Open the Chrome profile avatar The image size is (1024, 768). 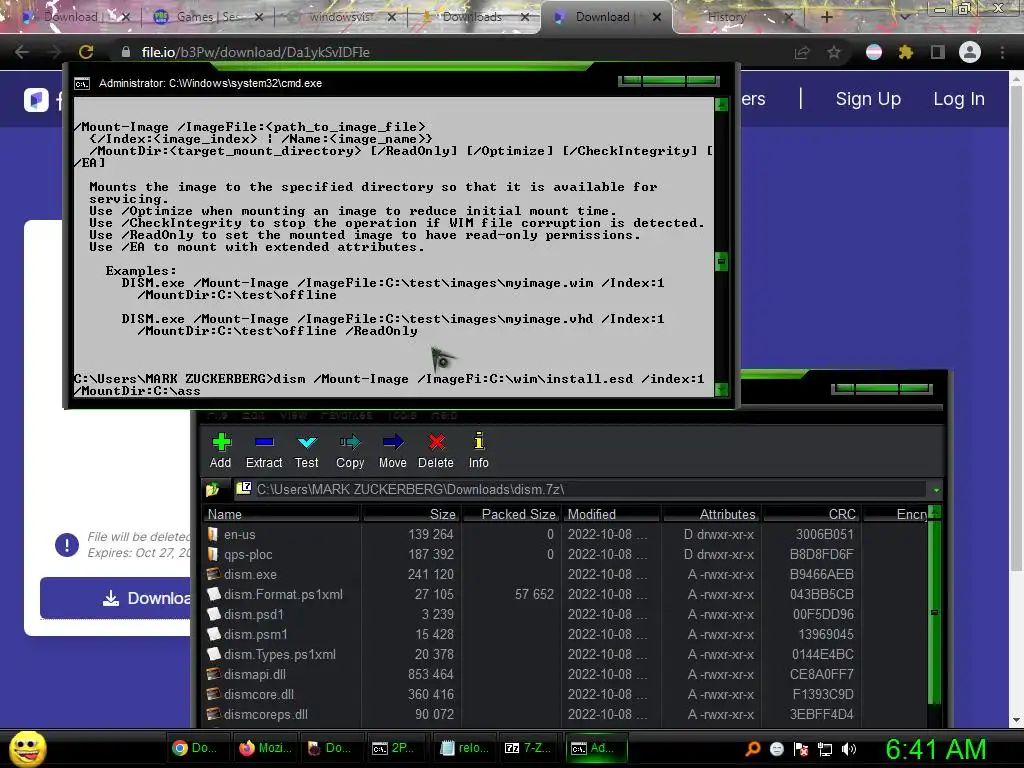click(x=970, y=52)
